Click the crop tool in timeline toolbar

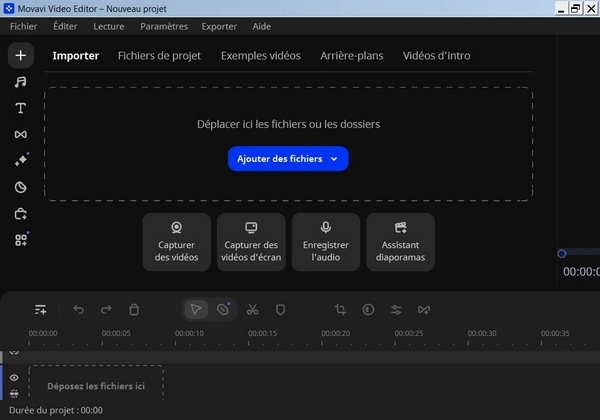click(341, 310)
